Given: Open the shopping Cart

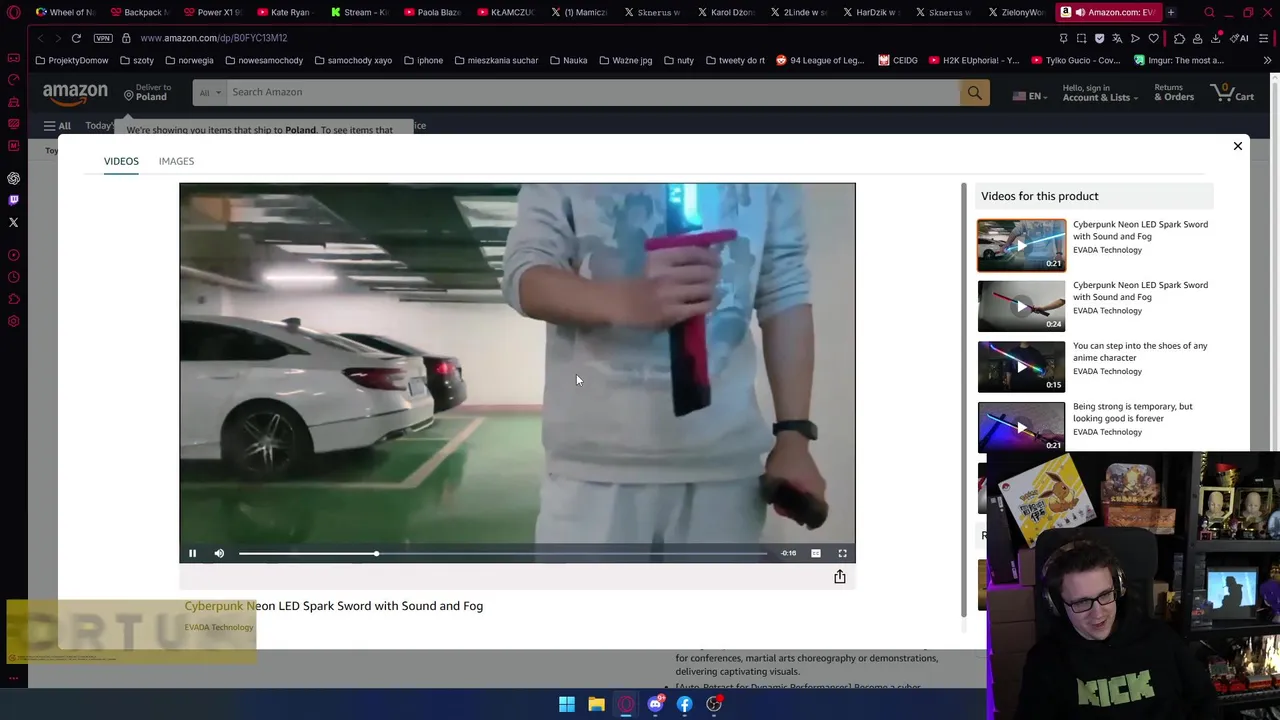Looking at the screenshot, I should click(1232, 93).
